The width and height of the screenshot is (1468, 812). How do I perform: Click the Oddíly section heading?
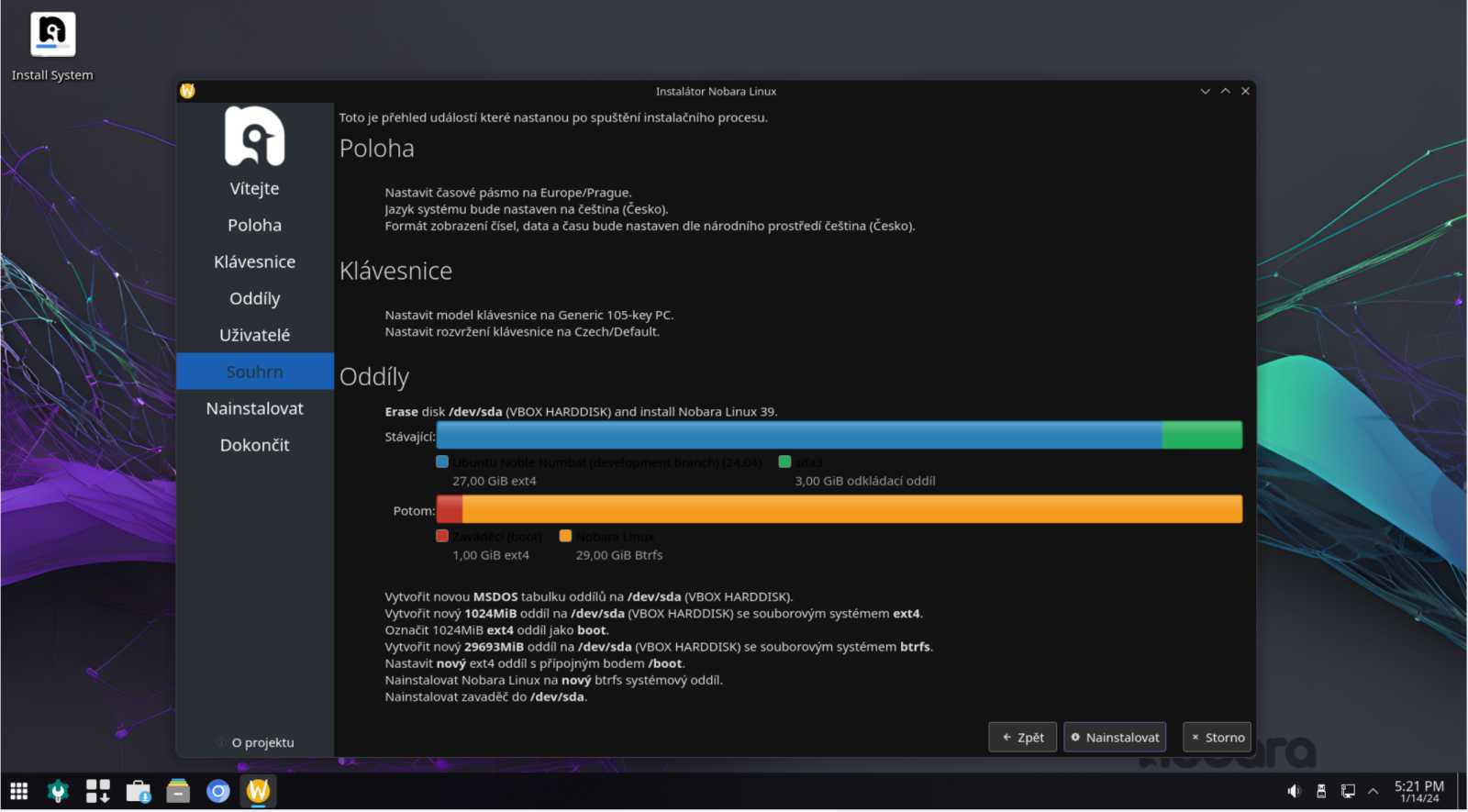374,377
